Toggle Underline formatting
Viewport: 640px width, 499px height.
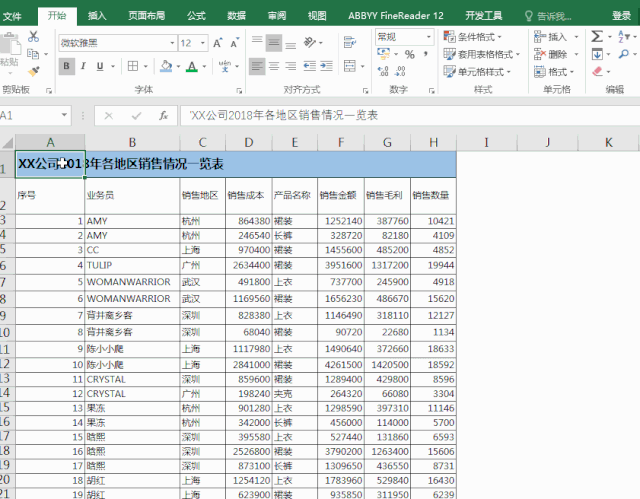coord(100,66)
